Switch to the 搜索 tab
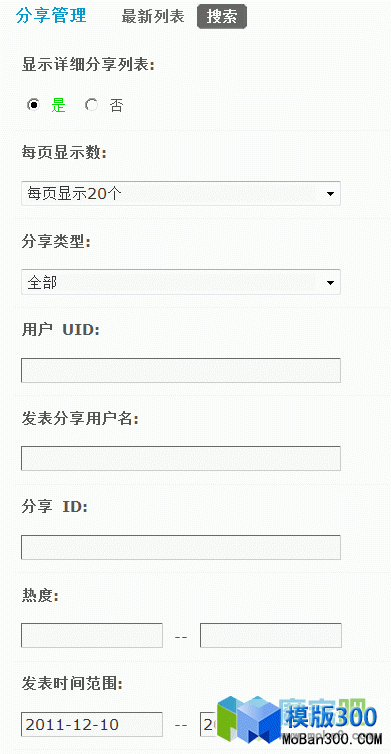This screenshot has width=391, height=754. (x=222, y=16)
